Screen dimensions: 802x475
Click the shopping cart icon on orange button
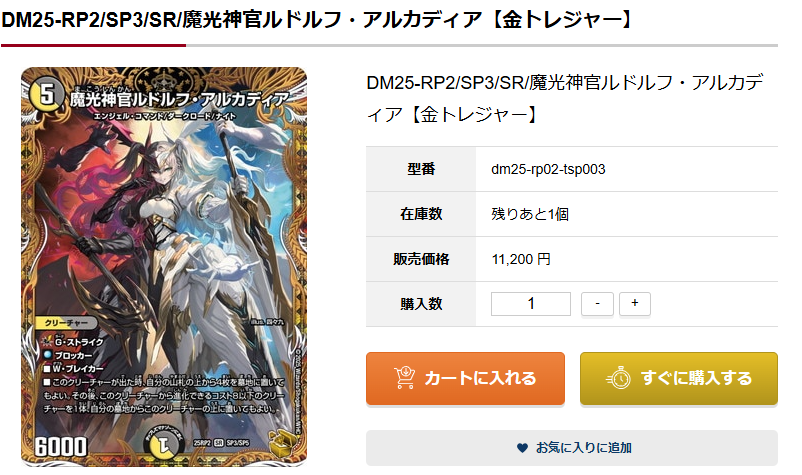[x=405, y=378]
